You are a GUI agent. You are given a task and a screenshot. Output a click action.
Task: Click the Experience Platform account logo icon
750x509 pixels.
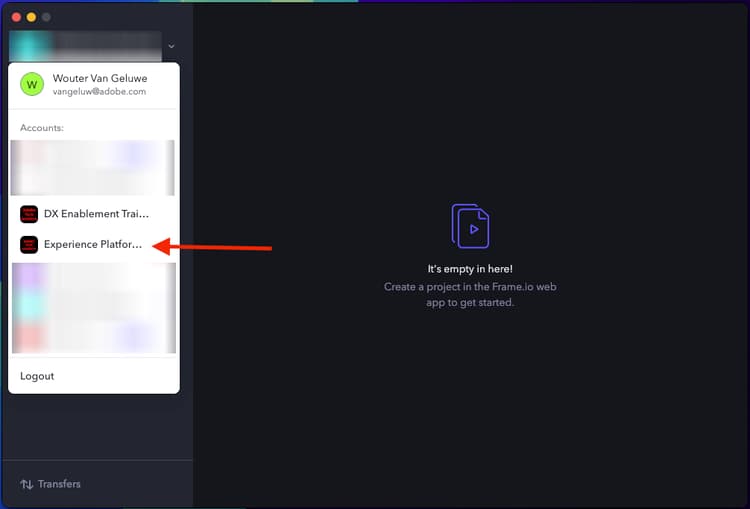(x=29, y=245)
